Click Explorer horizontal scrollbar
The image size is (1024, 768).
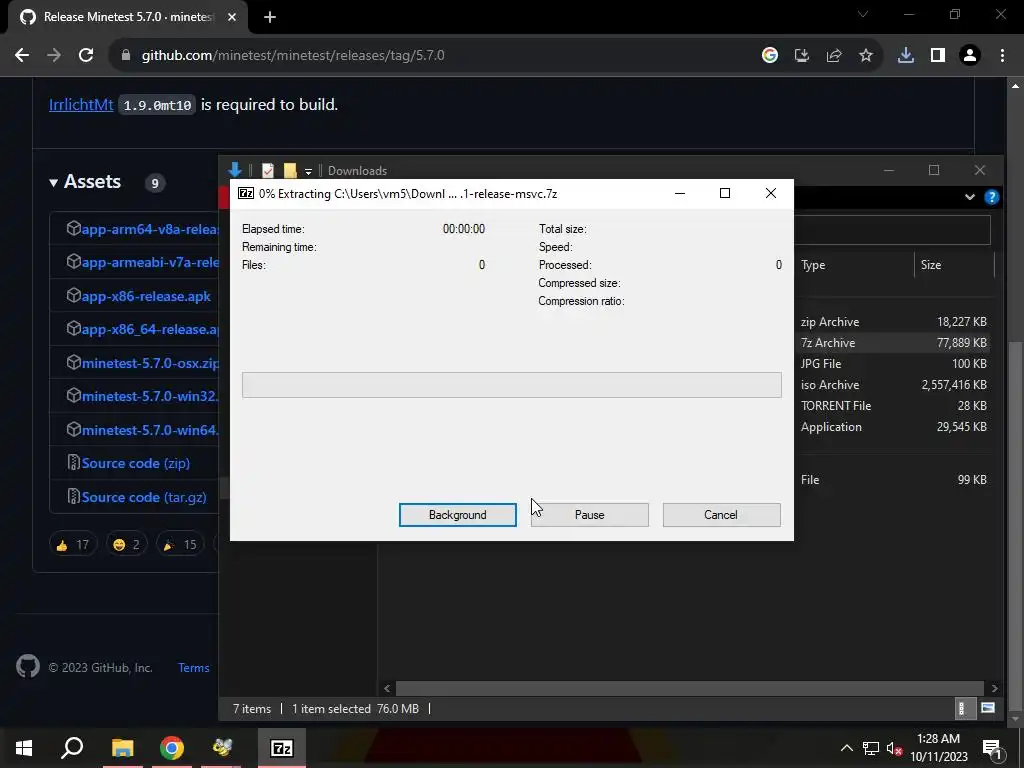click(690, 688)
